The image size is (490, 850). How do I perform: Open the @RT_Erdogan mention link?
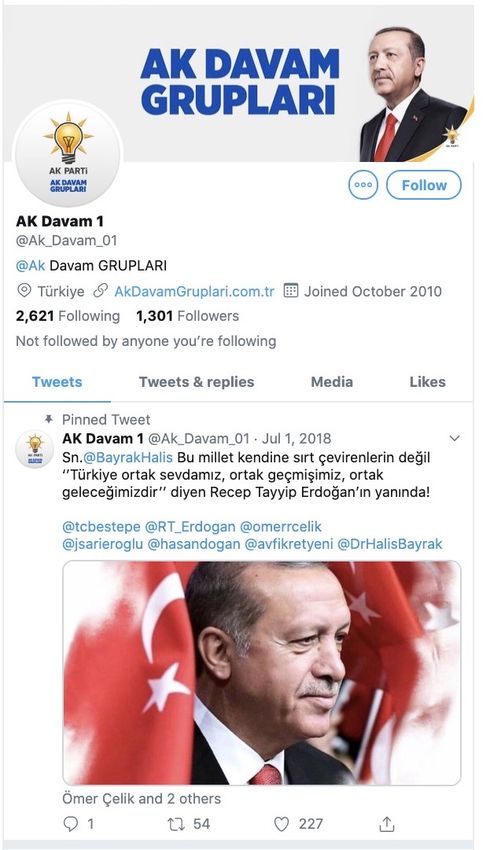tap(190, 526)
